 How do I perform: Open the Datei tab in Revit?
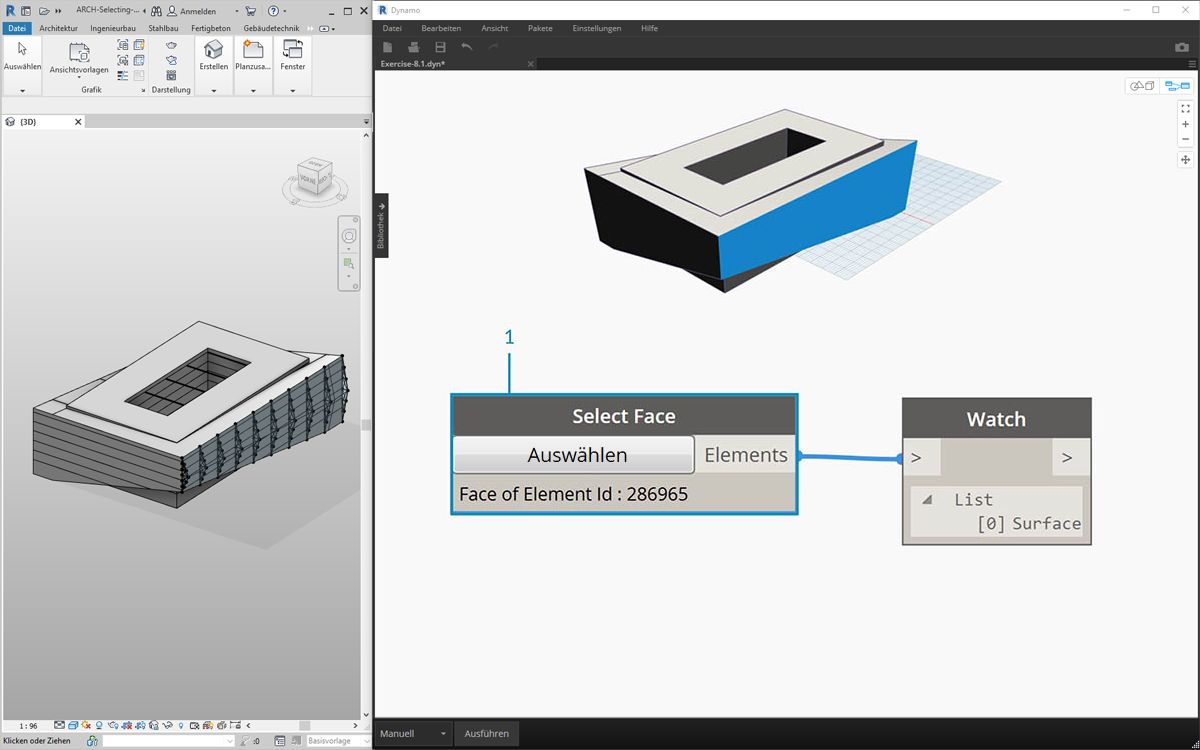17,28
